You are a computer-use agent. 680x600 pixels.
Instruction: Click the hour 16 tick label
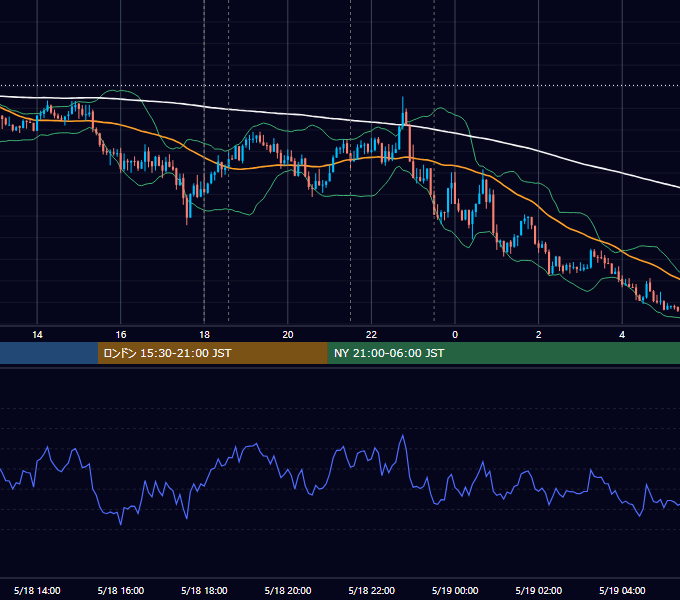coord(121,334)
